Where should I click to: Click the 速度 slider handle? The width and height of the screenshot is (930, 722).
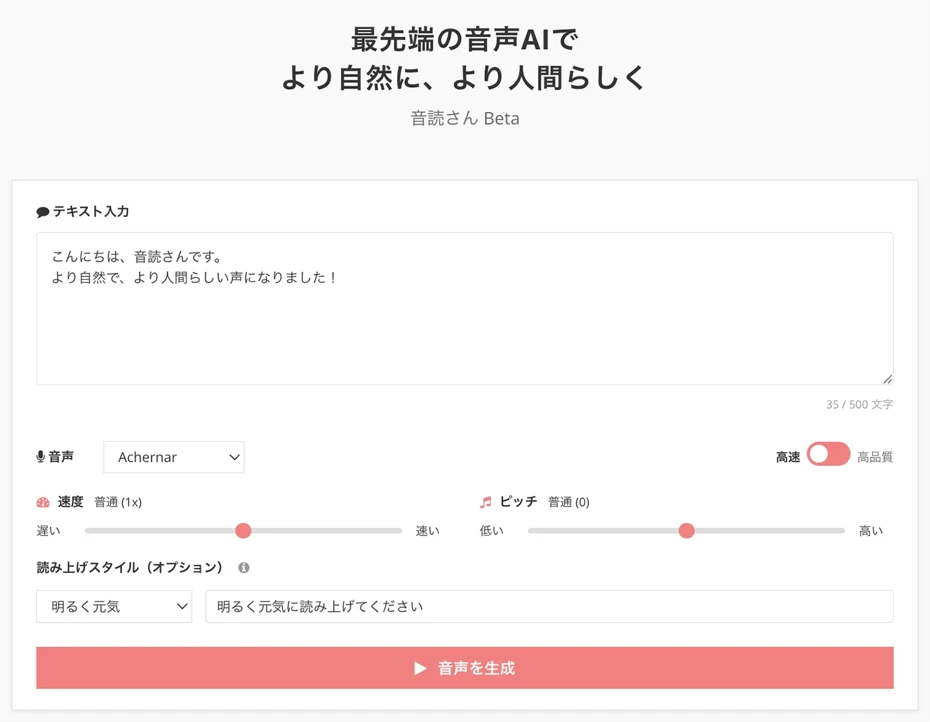(x=243, y=531)
